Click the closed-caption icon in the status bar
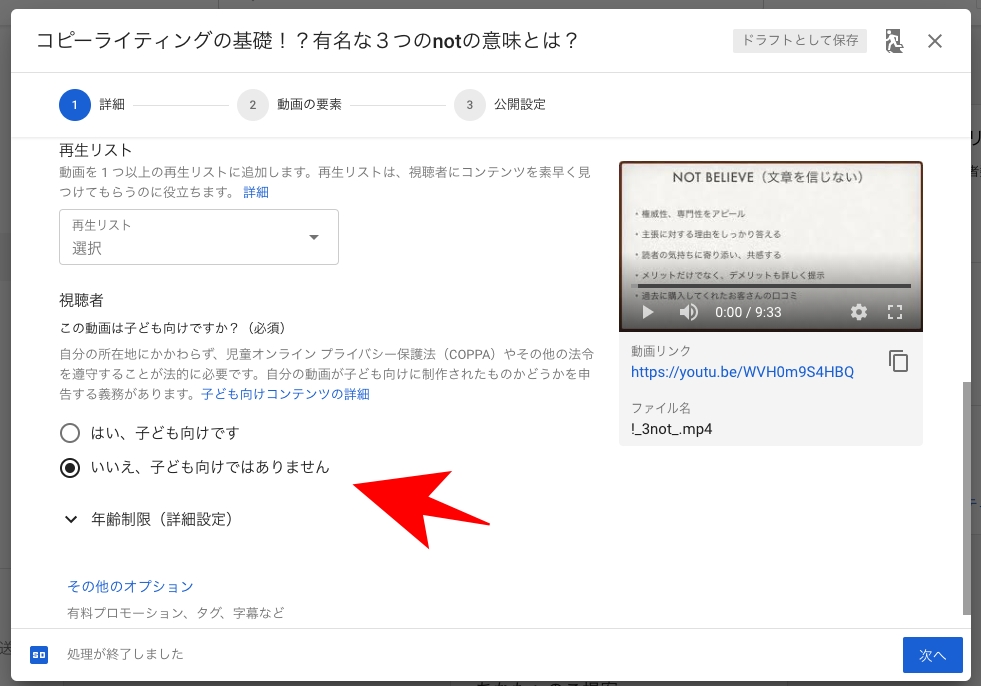981x686 pixels. tap(37, 654)
